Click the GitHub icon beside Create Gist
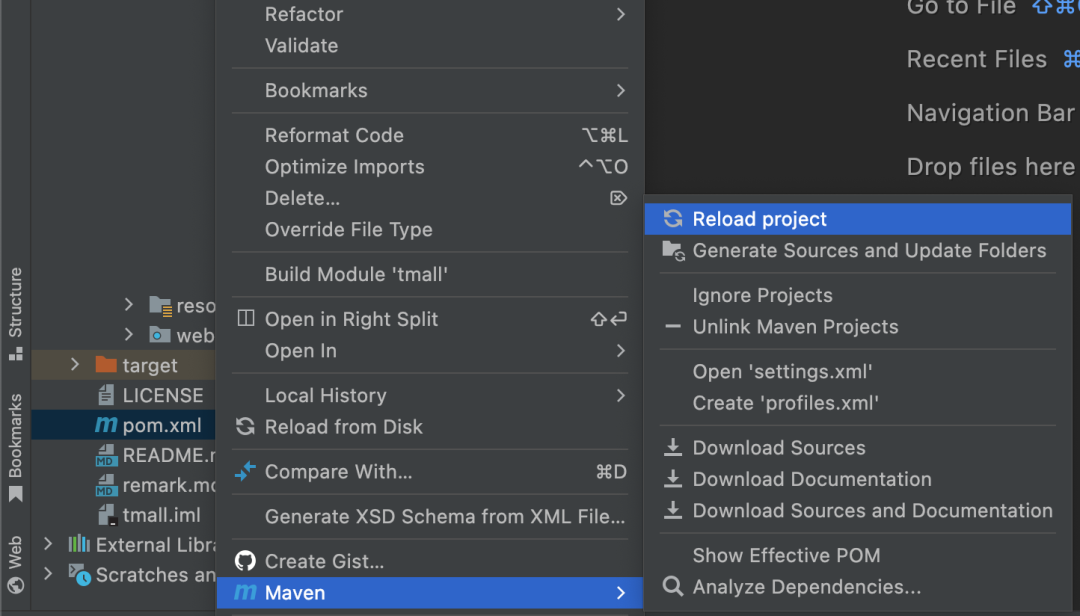 point(245,561)
